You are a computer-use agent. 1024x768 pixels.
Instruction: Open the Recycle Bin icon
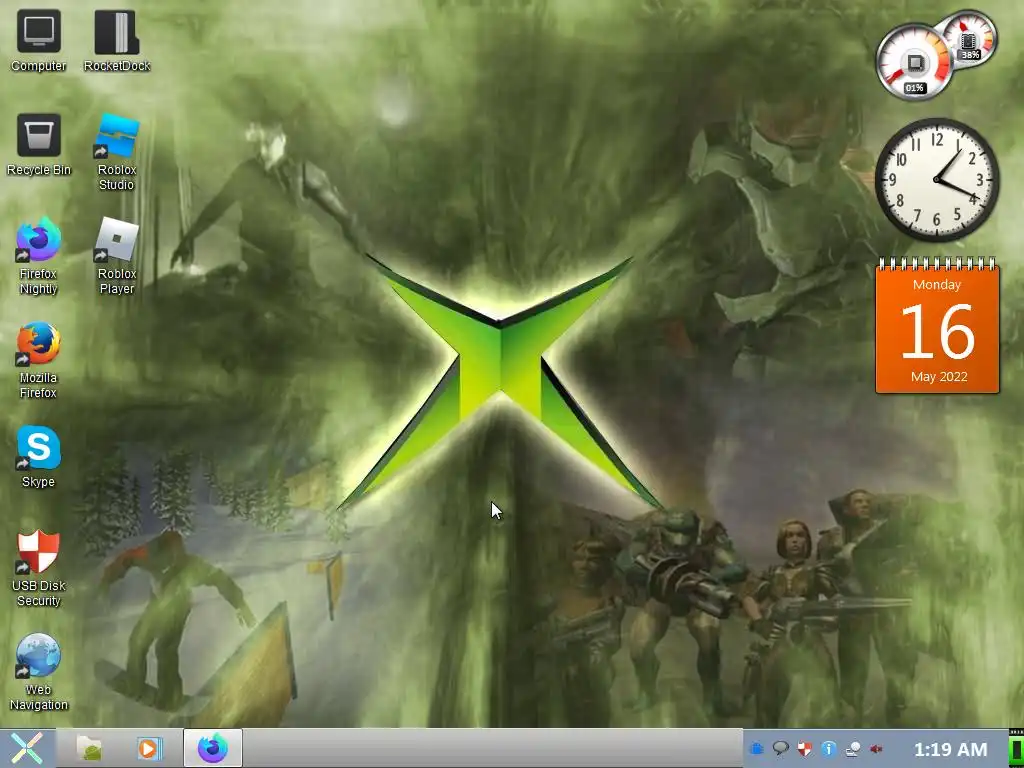tap(39, 144)
